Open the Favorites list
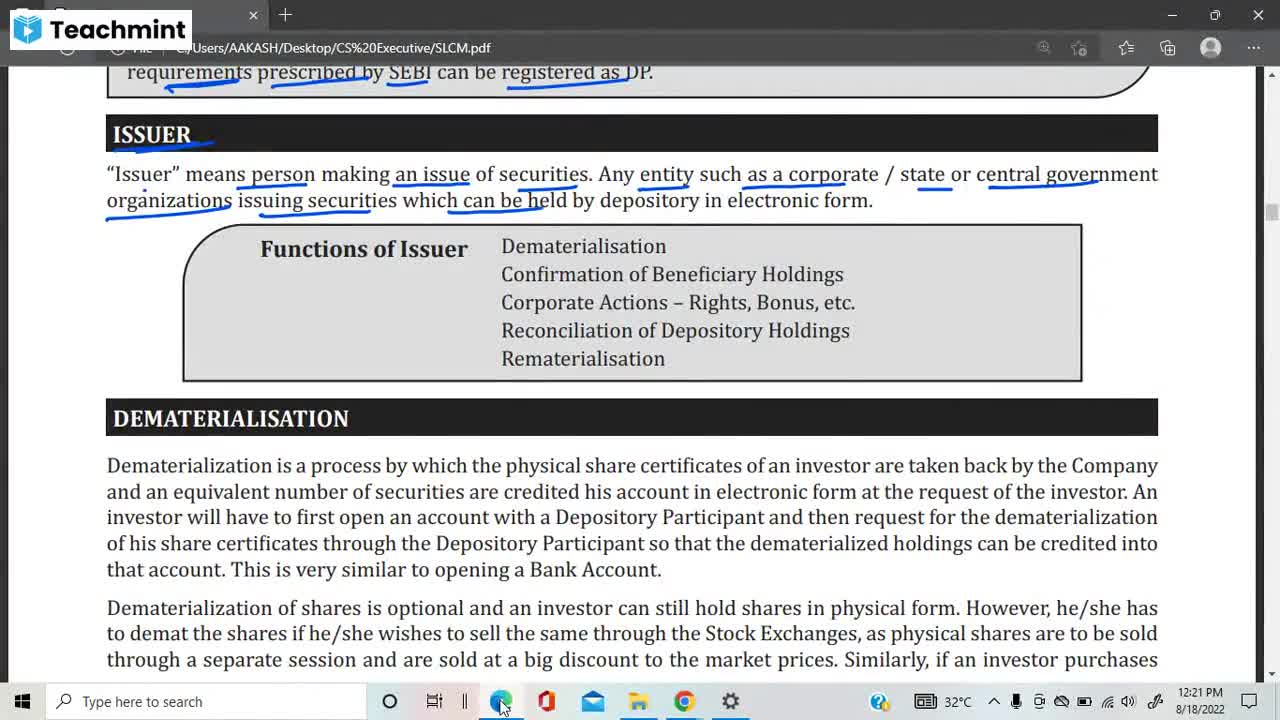The image size is (1280, 720). click(1126, 48)
